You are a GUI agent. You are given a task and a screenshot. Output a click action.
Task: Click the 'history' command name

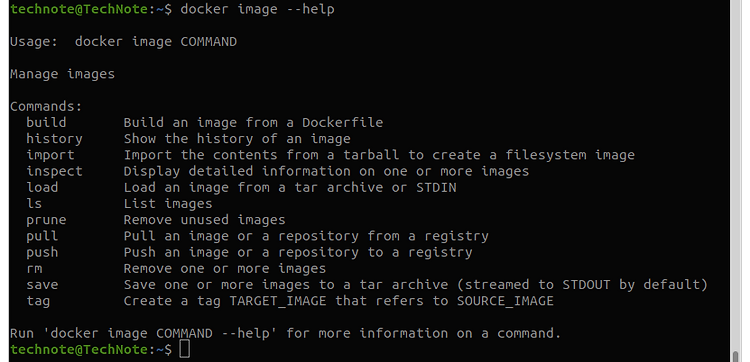(x=55, y=139)
